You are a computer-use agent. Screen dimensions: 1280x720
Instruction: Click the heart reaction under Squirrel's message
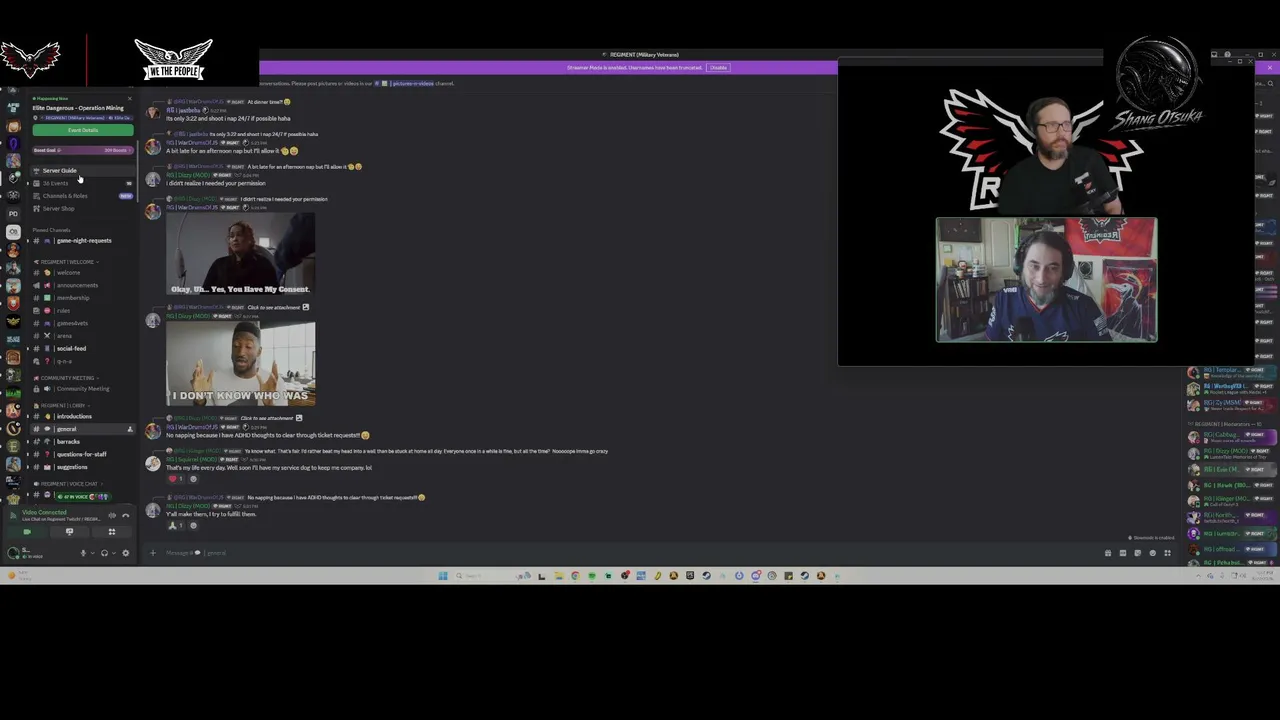[x=175, y=479]
